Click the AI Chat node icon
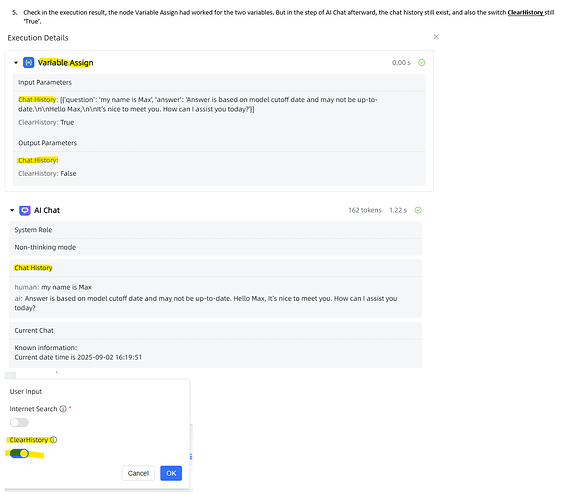The width and height of the screenshot is (568, 500). (x=25, y=211)
